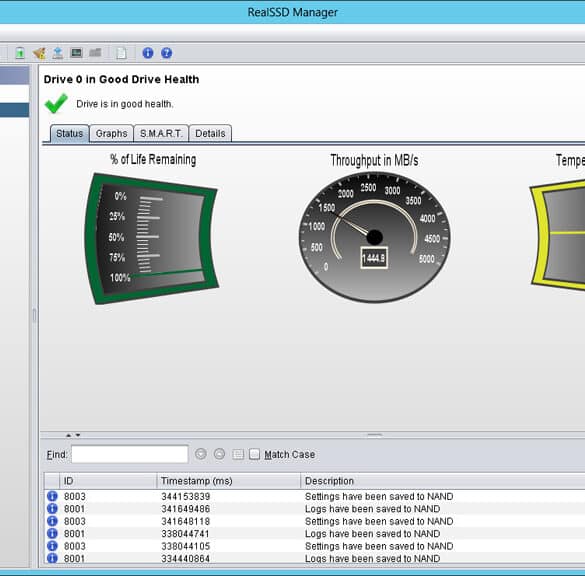The width and height of the screenshot is (585, 576).
Task: Click description in row 344153839
Action: pos(379,497)
